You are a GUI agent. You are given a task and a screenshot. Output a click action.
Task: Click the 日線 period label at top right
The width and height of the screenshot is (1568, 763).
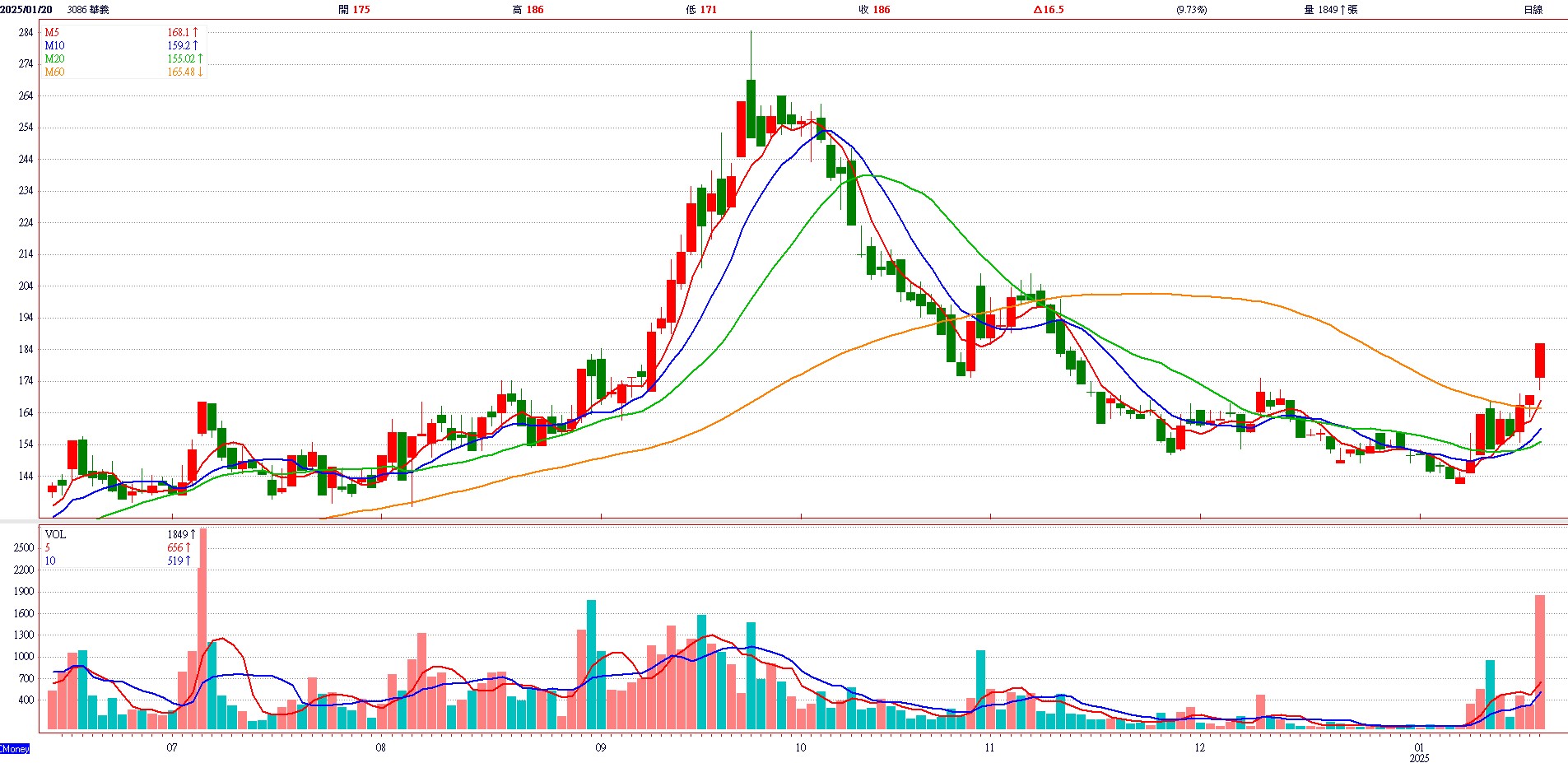[1533, 10]
